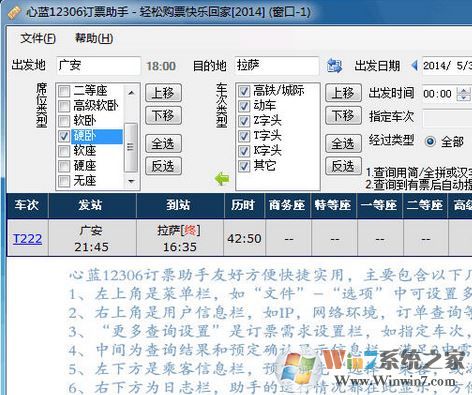Click the 特等座 column header
The image size is (472, 395).
[333, 205]
